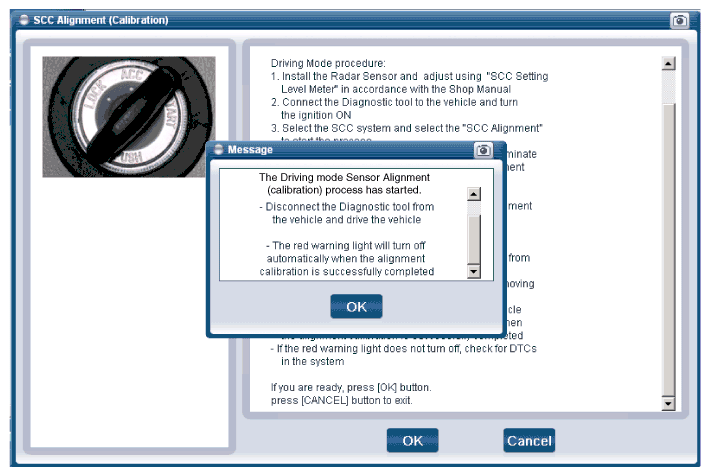
Task: Click the round icon beside the Message title
Action: (217, 150)
